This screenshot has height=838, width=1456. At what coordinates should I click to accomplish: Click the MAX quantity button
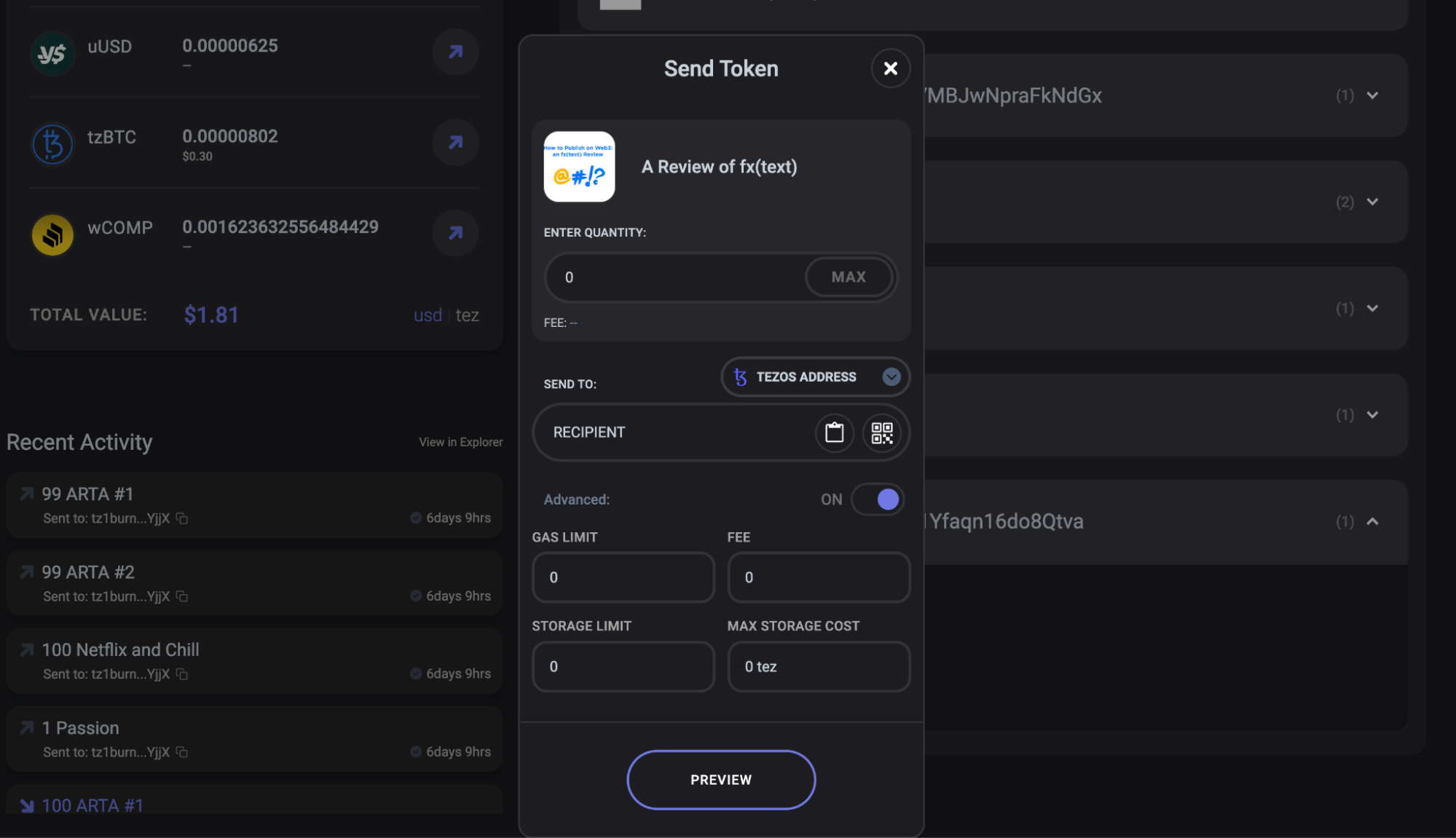[849, 277]
